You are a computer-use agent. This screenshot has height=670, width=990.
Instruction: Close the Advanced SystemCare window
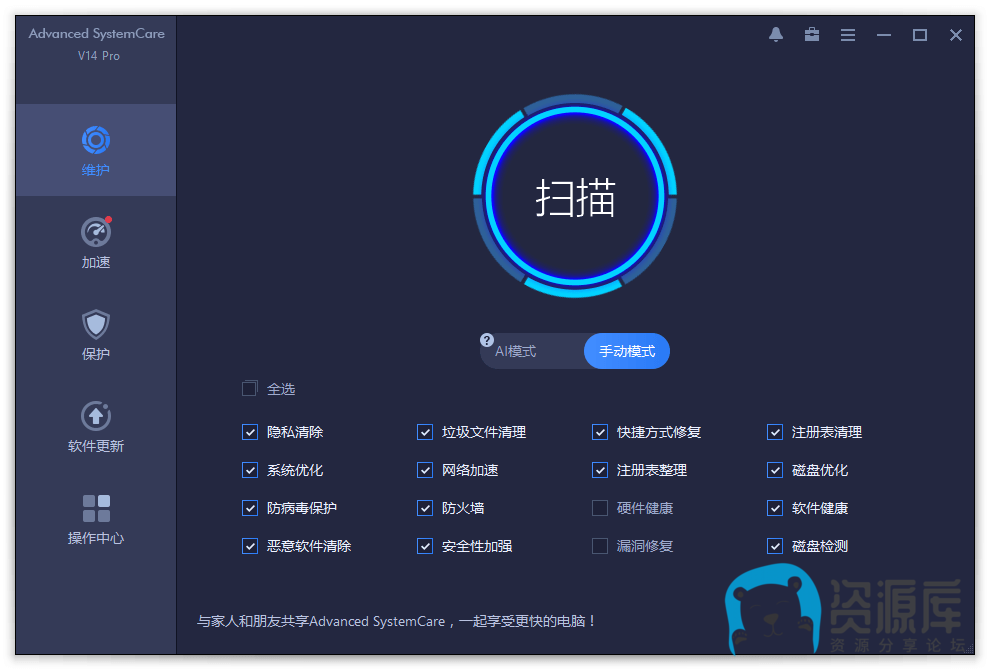(956, 35)
